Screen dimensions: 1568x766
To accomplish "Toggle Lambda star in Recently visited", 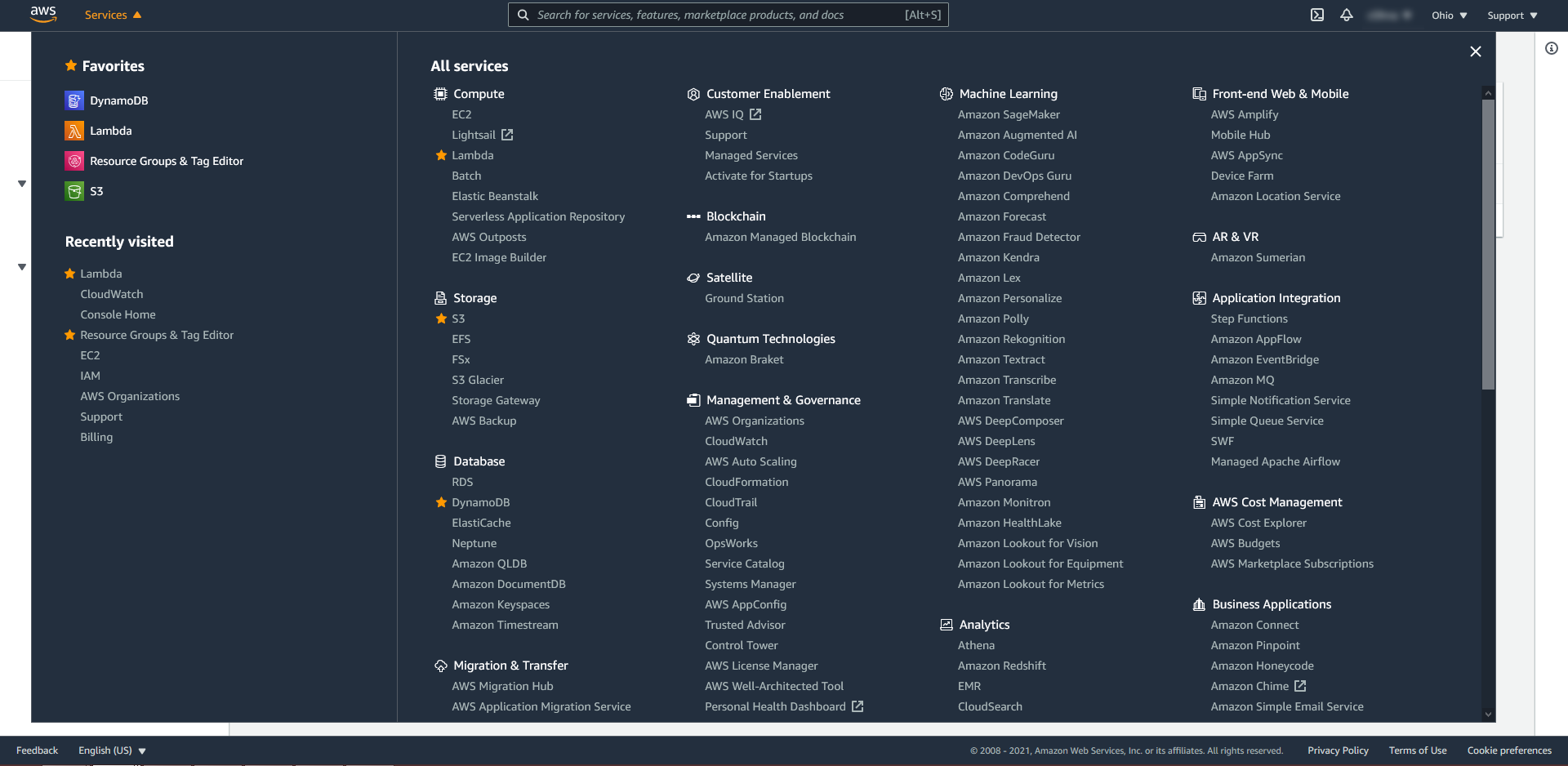I will point(70,274).
